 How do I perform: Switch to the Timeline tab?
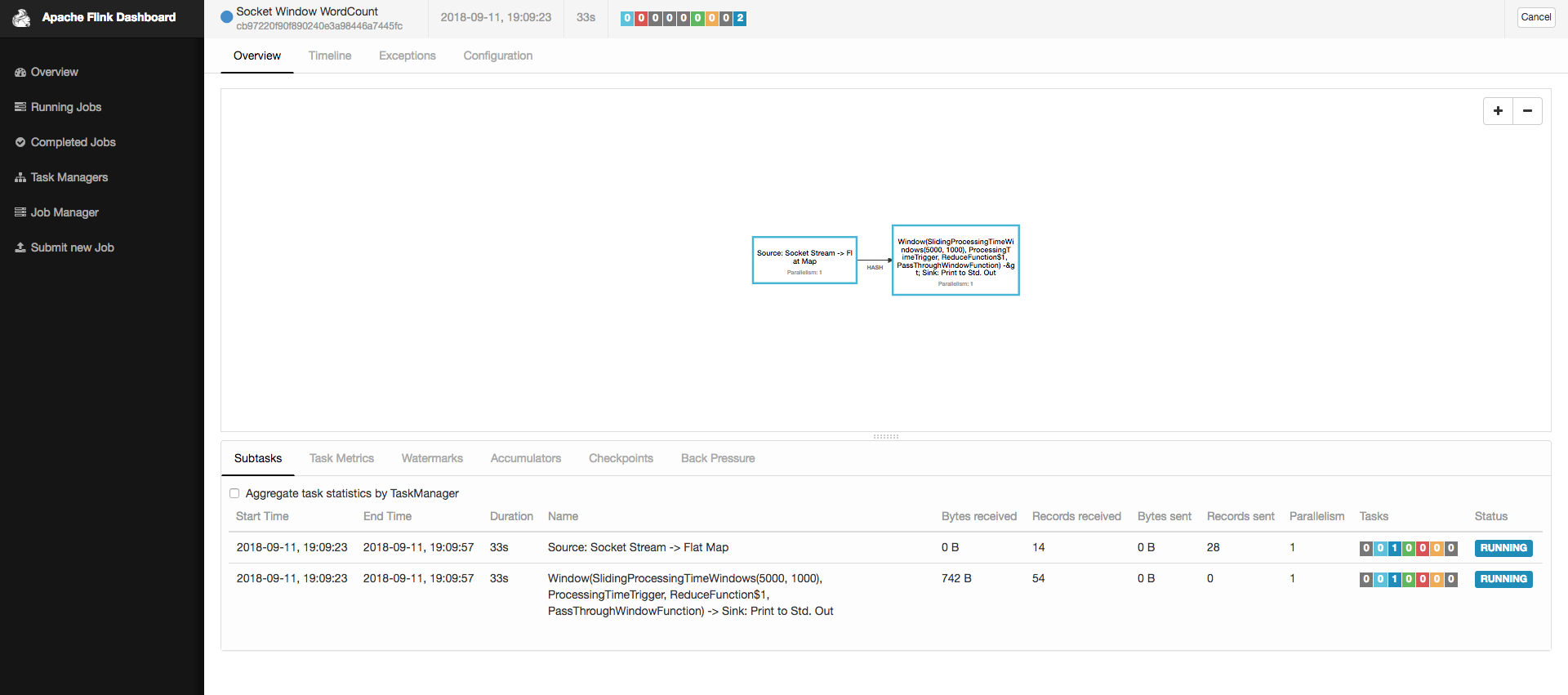coord(330,56)
